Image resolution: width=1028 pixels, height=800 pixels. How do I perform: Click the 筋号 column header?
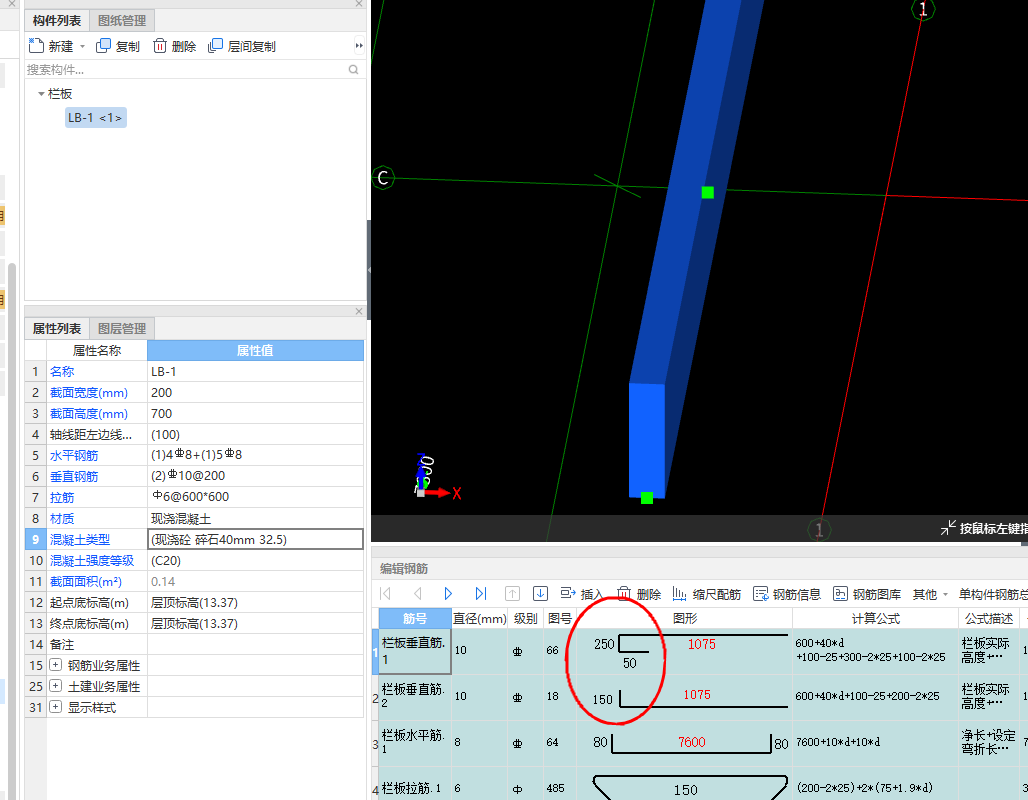(x=415, y=618)
